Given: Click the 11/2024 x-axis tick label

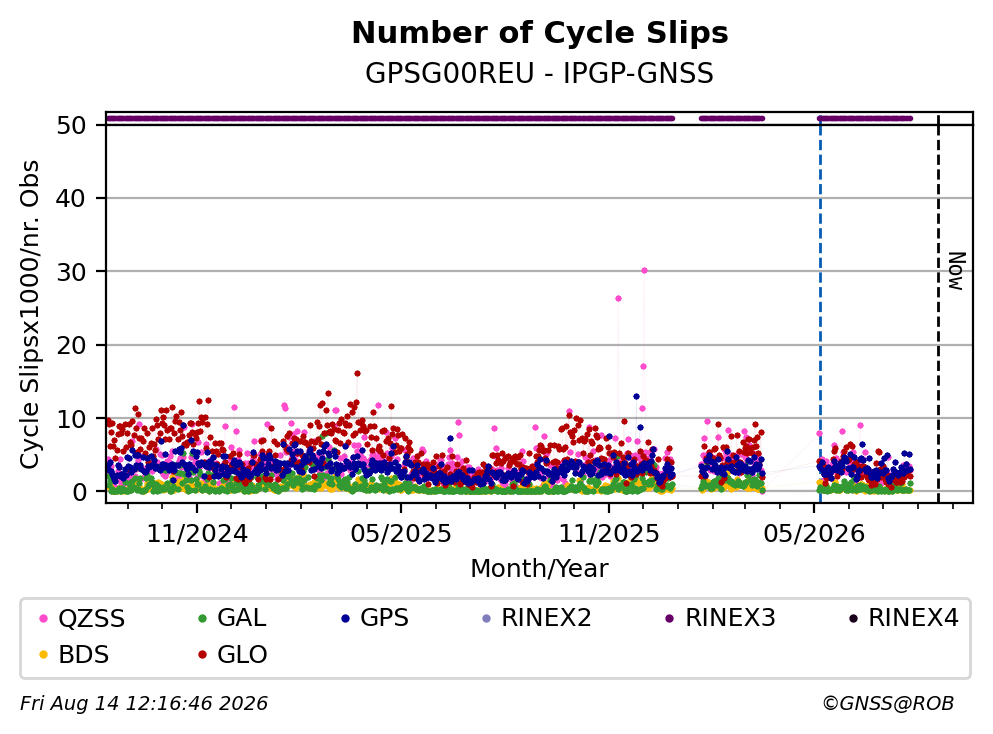Looking at the screenshot, I should (x=197, y=535).
